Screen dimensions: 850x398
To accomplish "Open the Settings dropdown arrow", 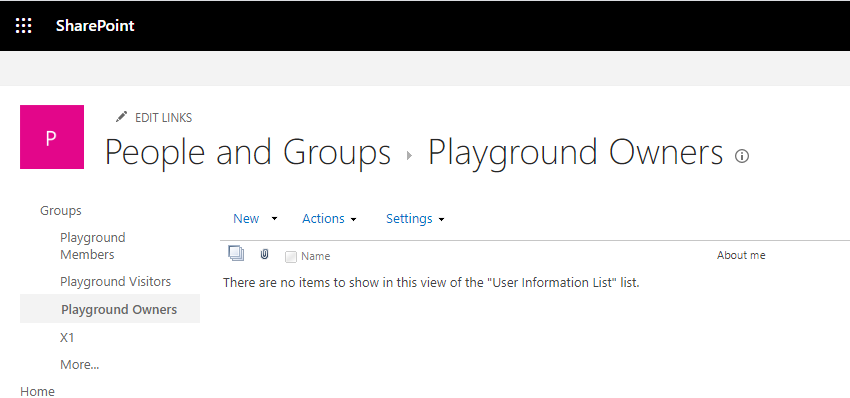I will 441,220.
